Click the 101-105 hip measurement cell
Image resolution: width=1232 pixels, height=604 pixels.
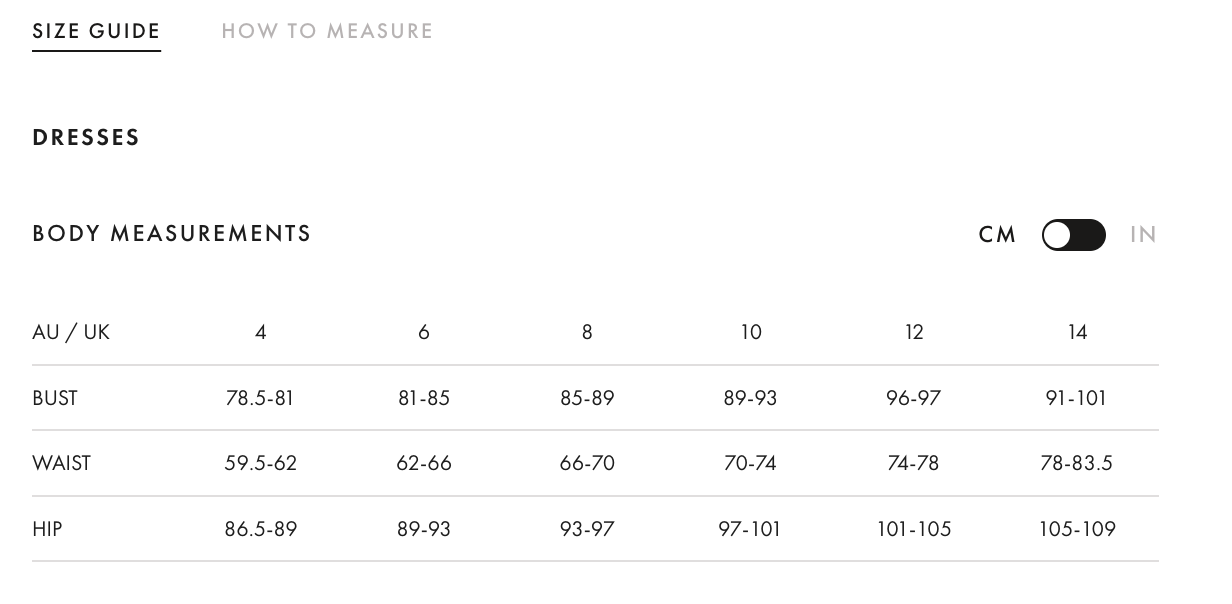pyautogui.click(x=914, y=529)
